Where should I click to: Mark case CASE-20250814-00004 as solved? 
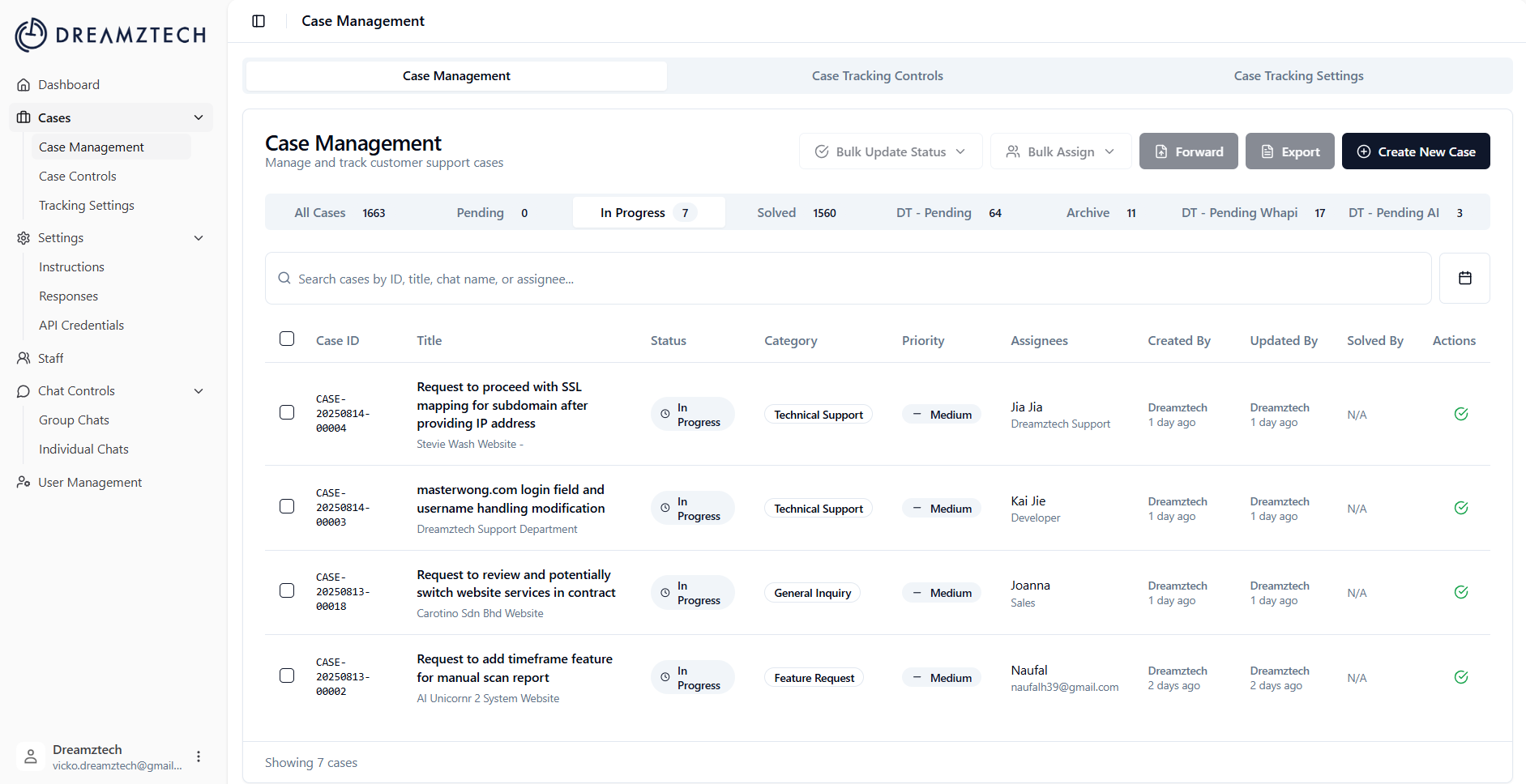[x=1460, y=415]
